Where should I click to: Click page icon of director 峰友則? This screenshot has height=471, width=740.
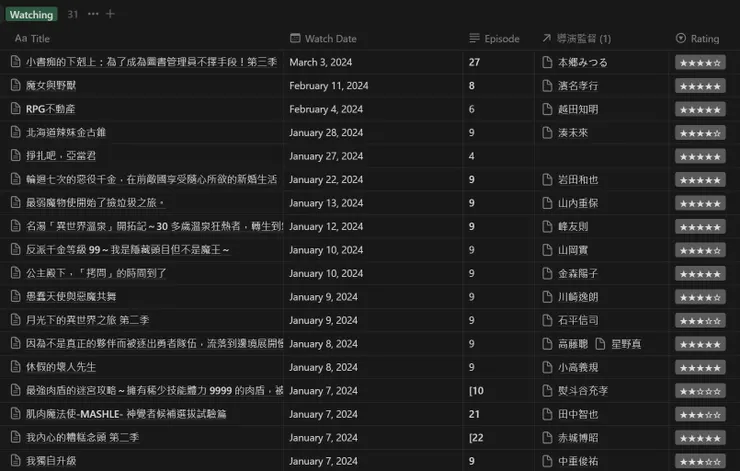(547, 227)
